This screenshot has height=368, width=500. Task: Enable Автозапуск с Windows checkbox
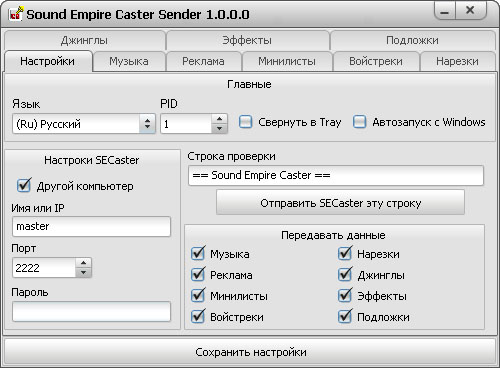point(360,122)
